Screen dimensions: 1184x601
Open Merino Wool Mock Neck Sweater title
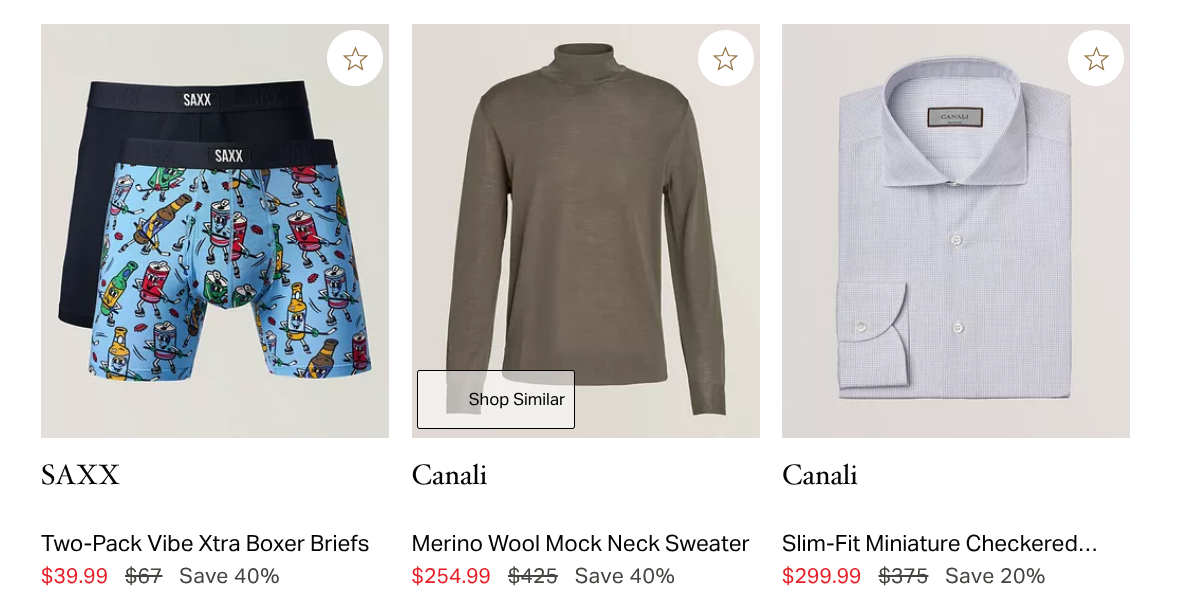(x=581, y=544)
